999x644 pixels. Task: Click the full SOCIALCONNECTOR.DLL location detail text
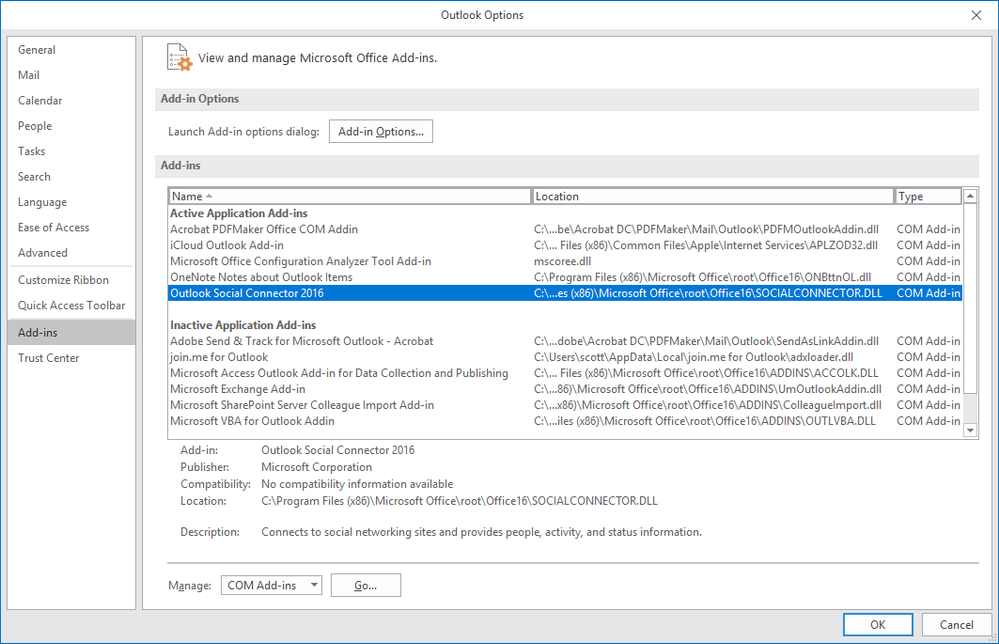459,501
